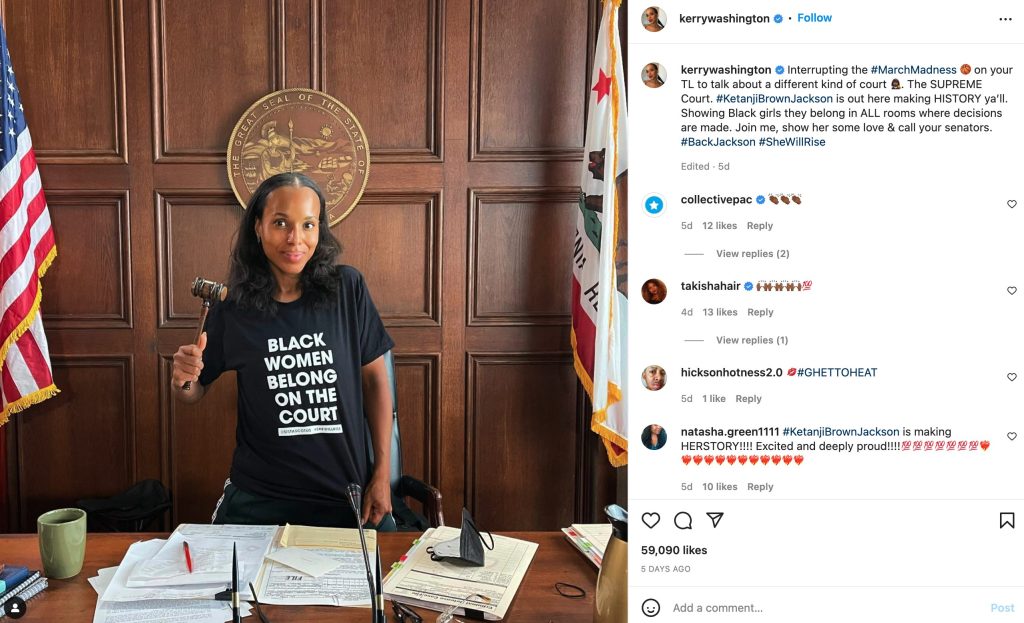
Task: Like natasha.green1111's comment heart
Action: [1012, 436]
